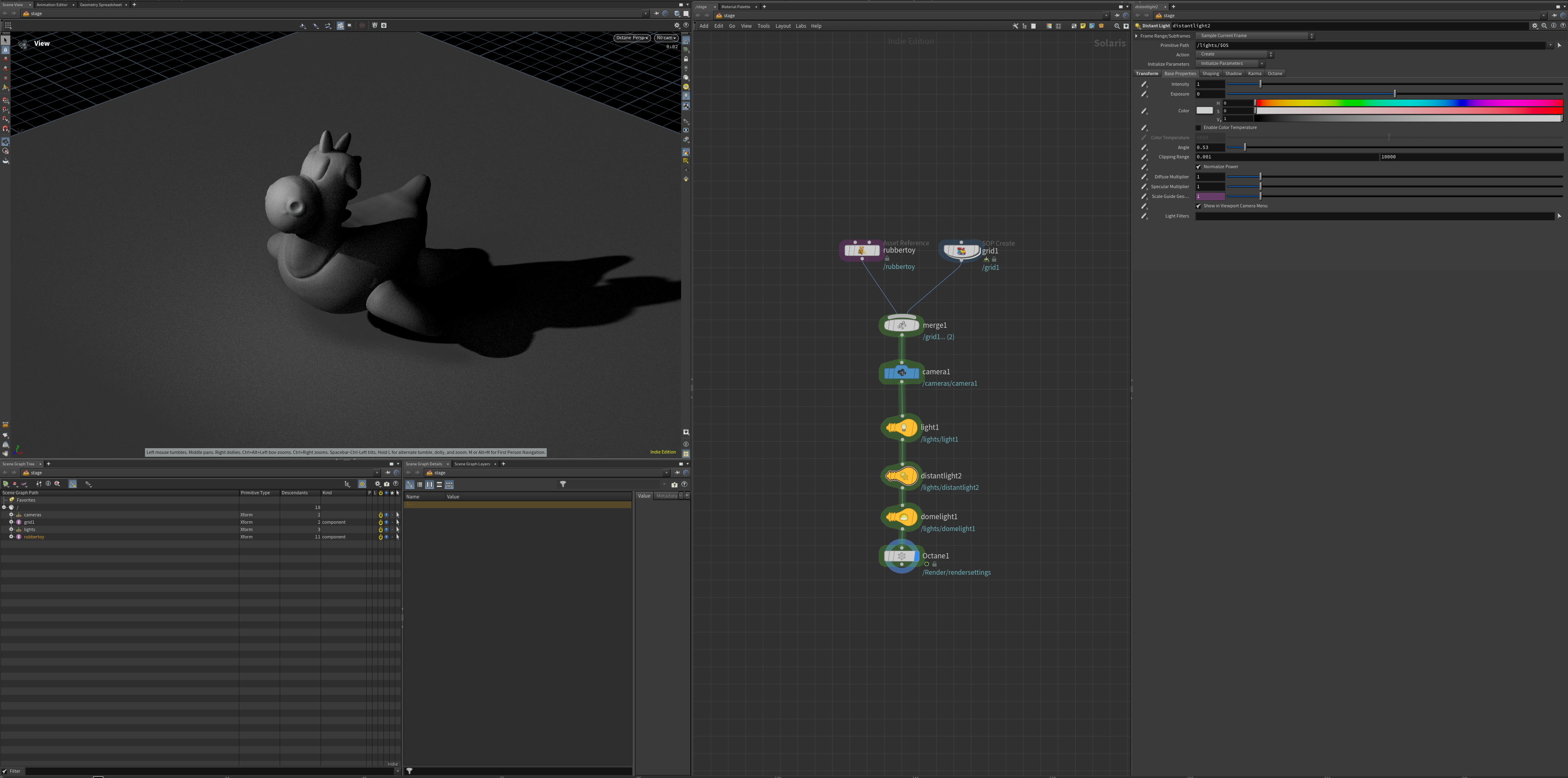Click the camera1 node icon
Viewport: 1568px width, 778px height.
pos(902,372)
